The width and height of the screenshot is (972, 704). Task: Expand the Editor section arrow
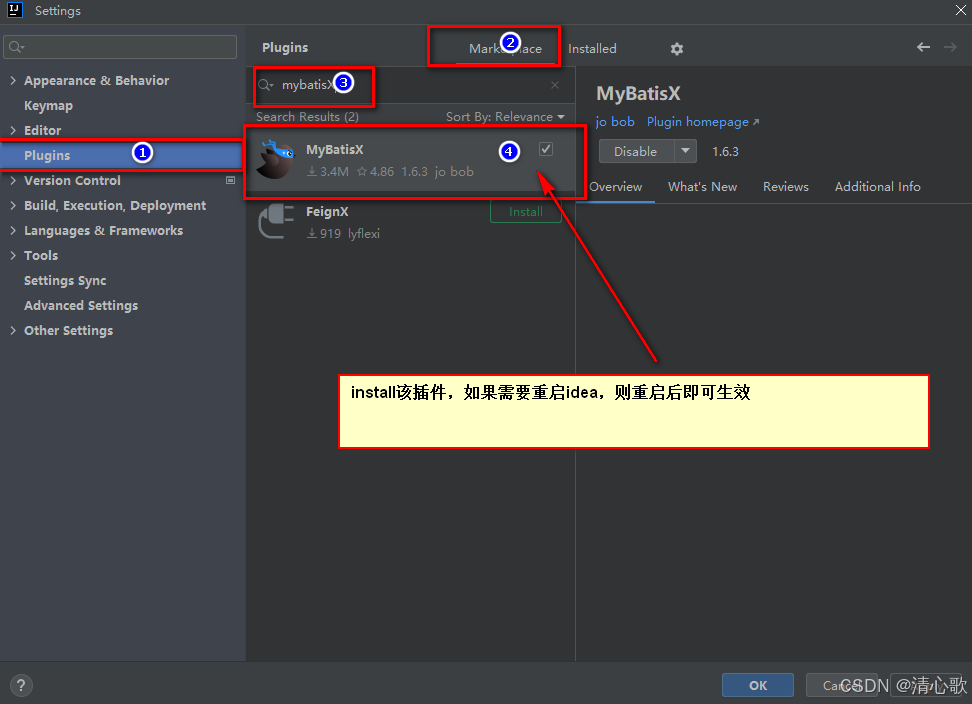pos(13,130)
